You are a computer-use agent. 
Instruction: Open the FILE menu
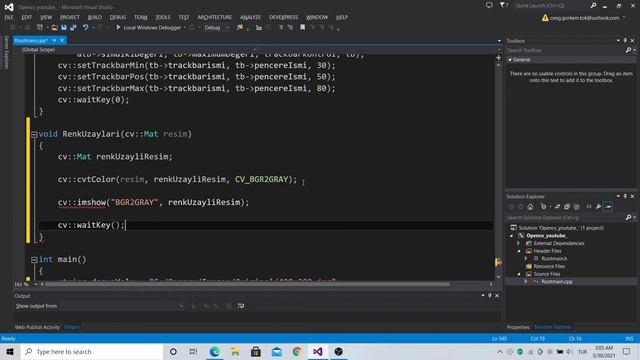pos(9,17)
